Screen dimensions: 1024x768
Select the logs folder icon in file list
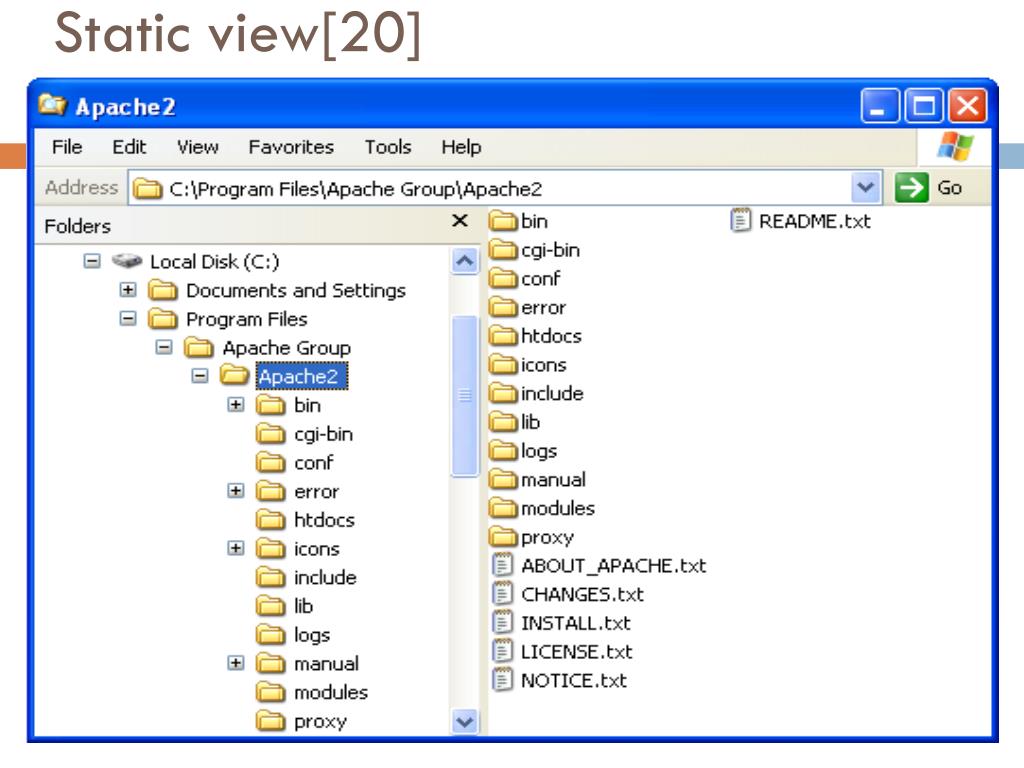(x=504, y=451)
